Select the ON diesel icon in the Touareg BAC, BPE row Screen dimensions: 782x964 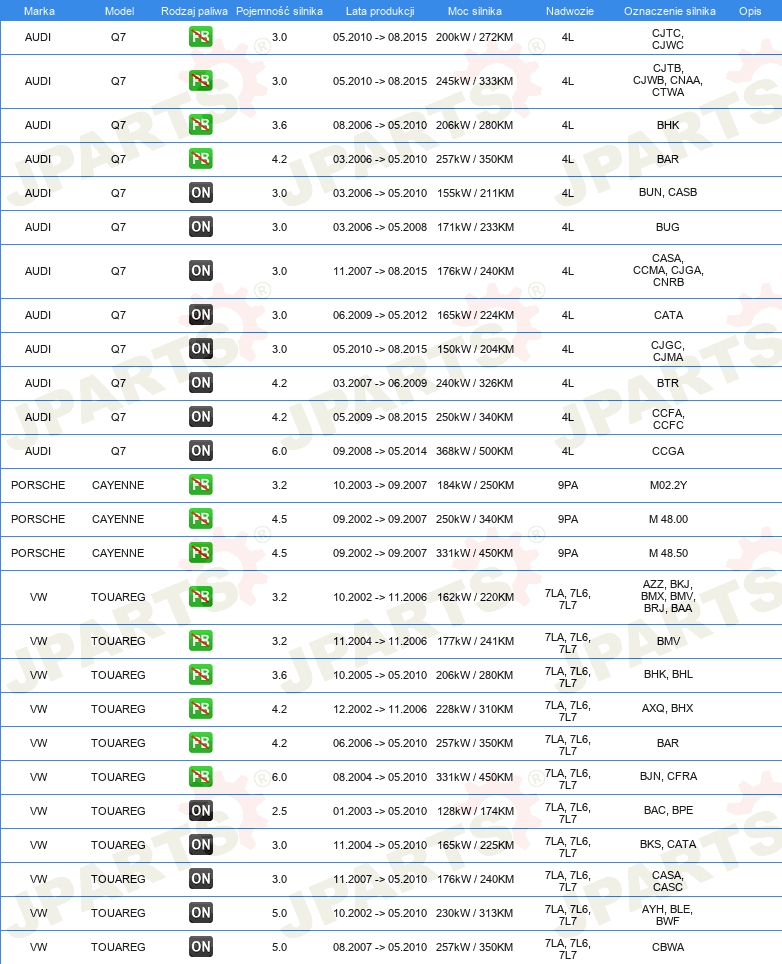coord(200,811)
